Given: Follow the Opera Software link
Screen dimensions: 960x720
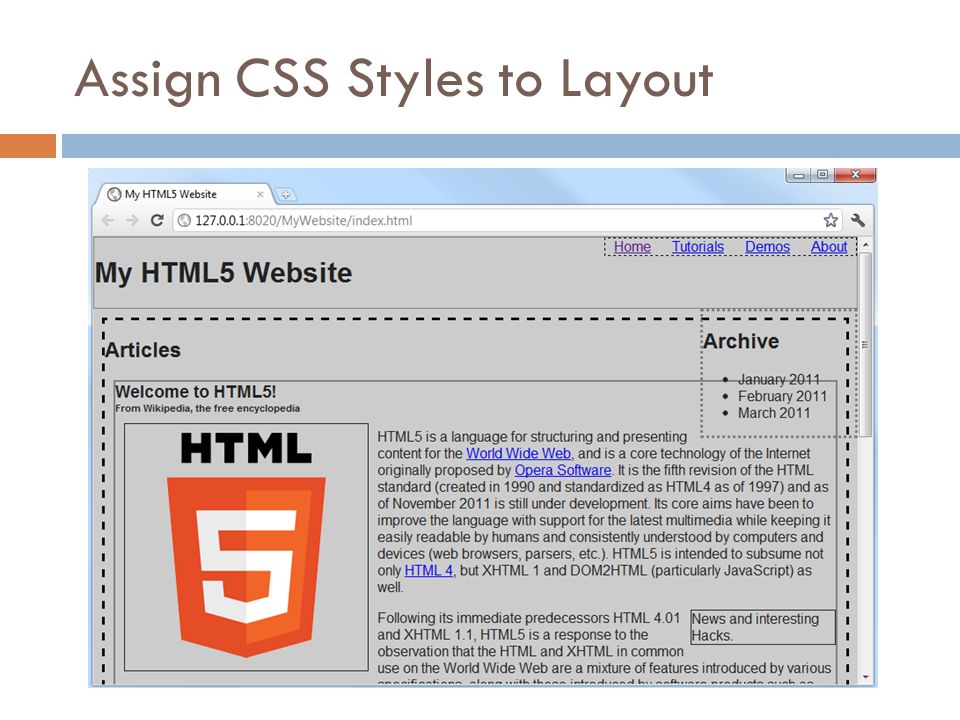Looking at the screenshot, I should 563,470.
